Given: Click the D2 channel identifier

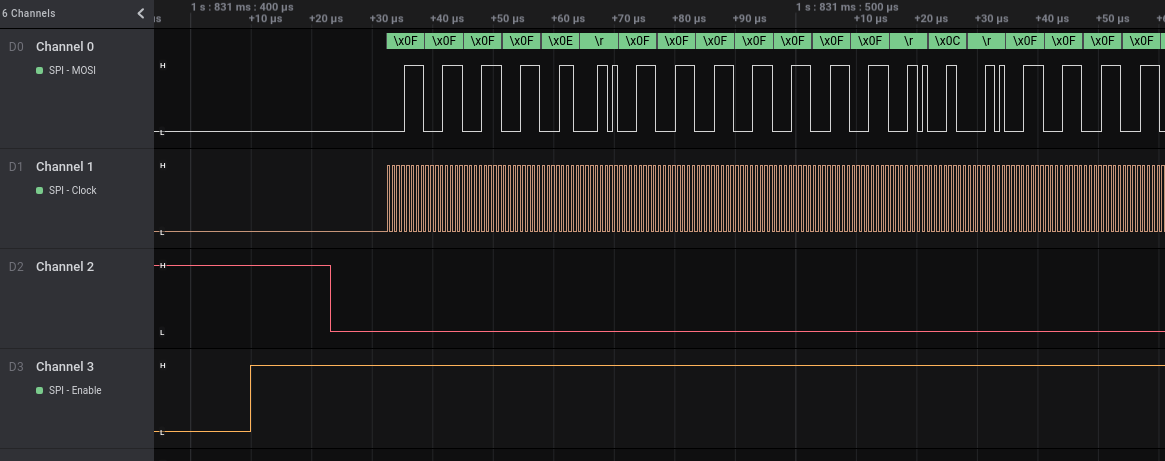Looking at the screenshot, I should (x=15, y=267).
